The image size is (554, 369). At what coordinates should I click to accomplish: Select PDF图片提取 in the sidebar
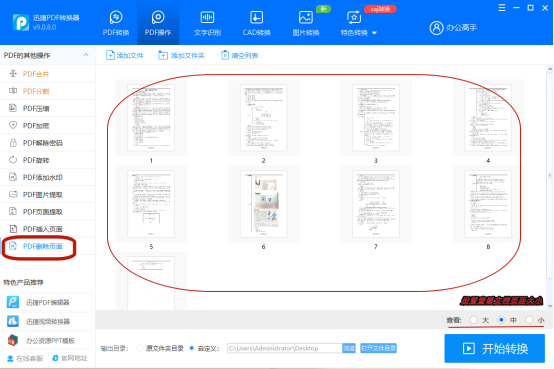pos(48,194)
